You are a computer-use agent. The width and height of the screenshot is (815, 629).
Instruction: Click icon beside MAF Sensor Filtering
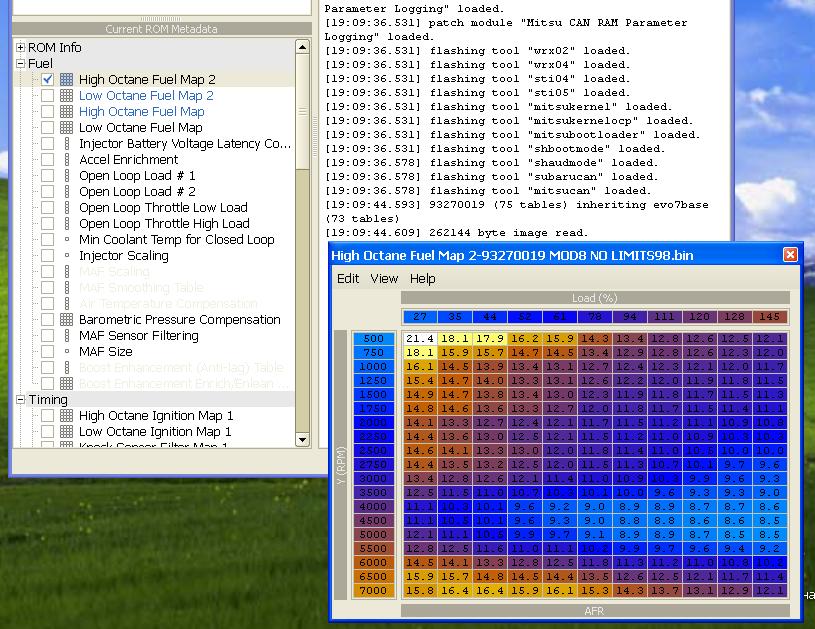click(x=66, y=335)
